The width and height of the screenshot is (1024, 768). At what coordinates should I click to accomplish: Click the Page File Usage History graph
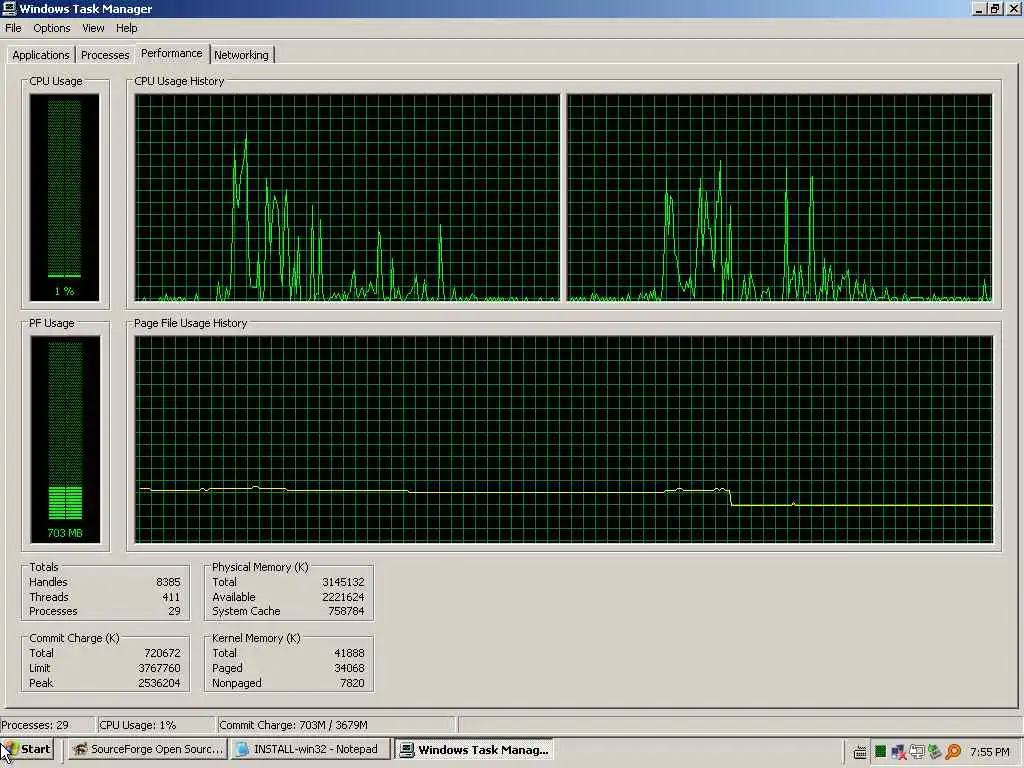click(x=564, y=440)
